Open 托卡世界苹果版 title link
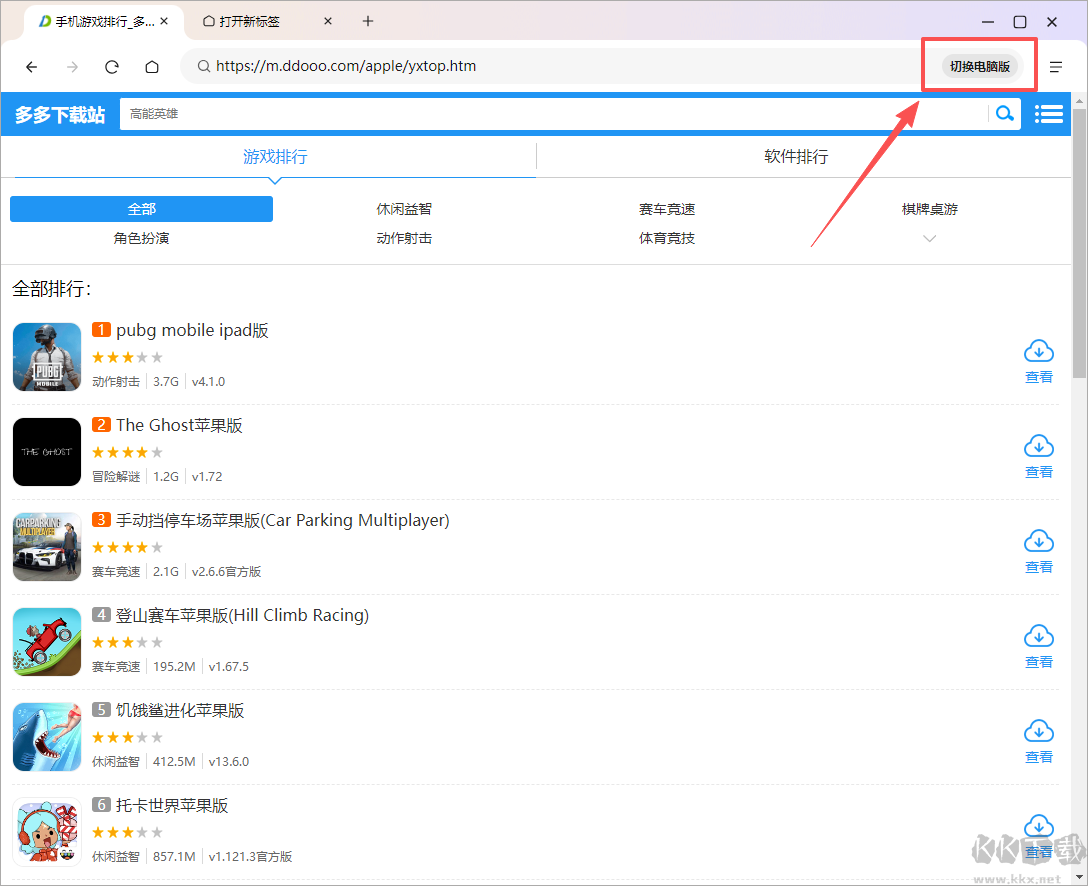Image resolution: width=1088 pixels, height=886 pixels. 172,806
